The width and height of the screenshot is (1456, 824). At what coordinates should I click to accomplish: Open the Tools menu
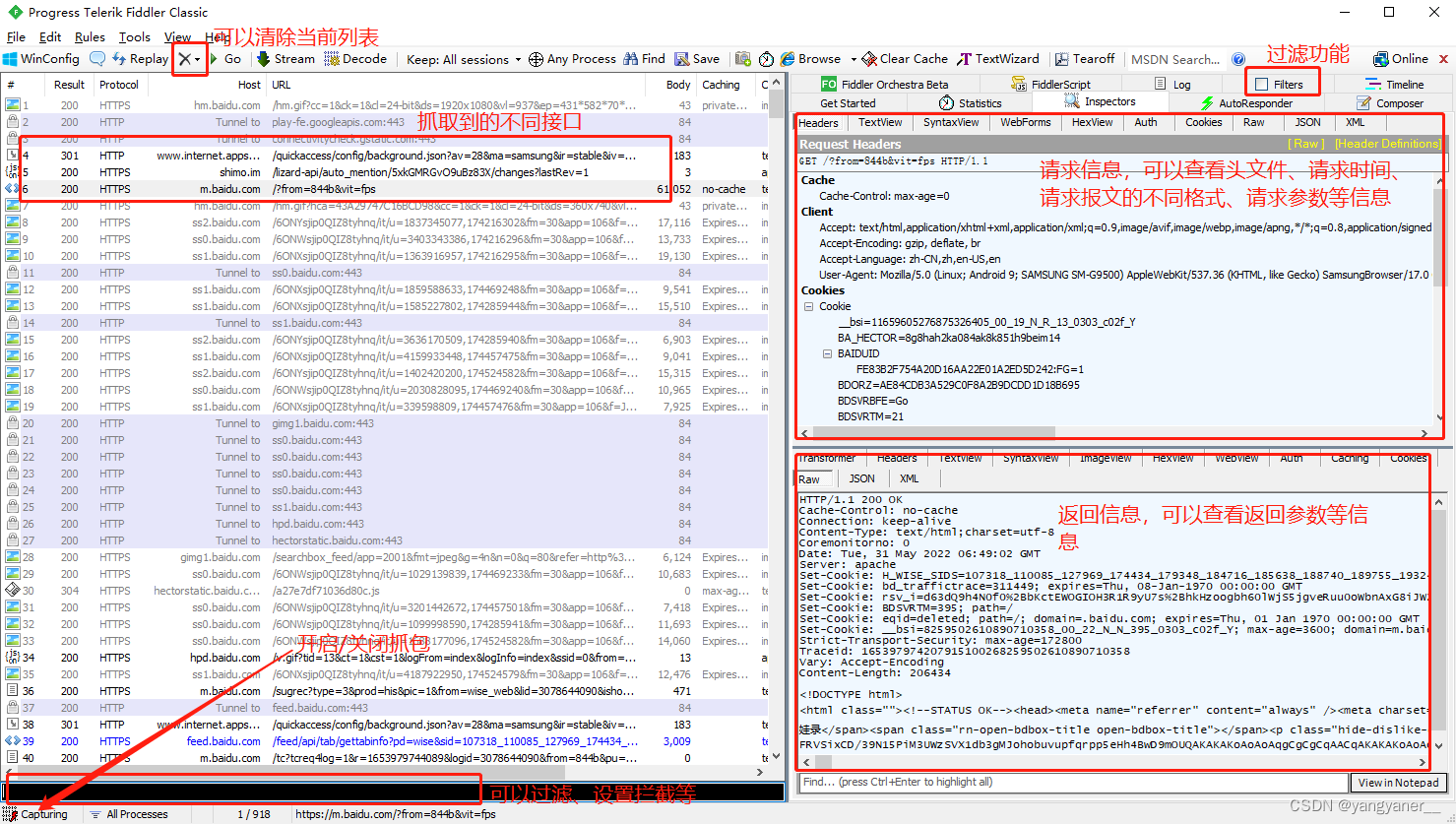coord(135,36)
